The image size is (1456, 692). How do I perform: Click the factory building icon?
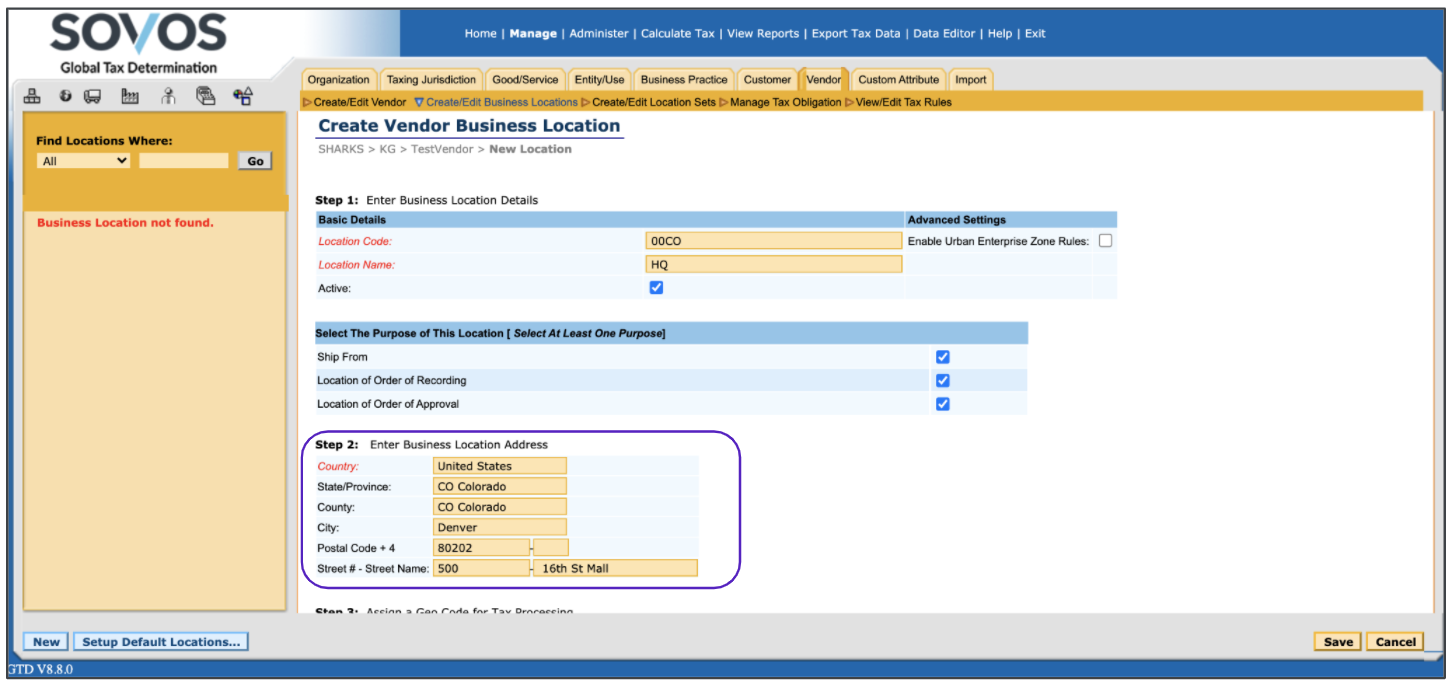[130, 97]
